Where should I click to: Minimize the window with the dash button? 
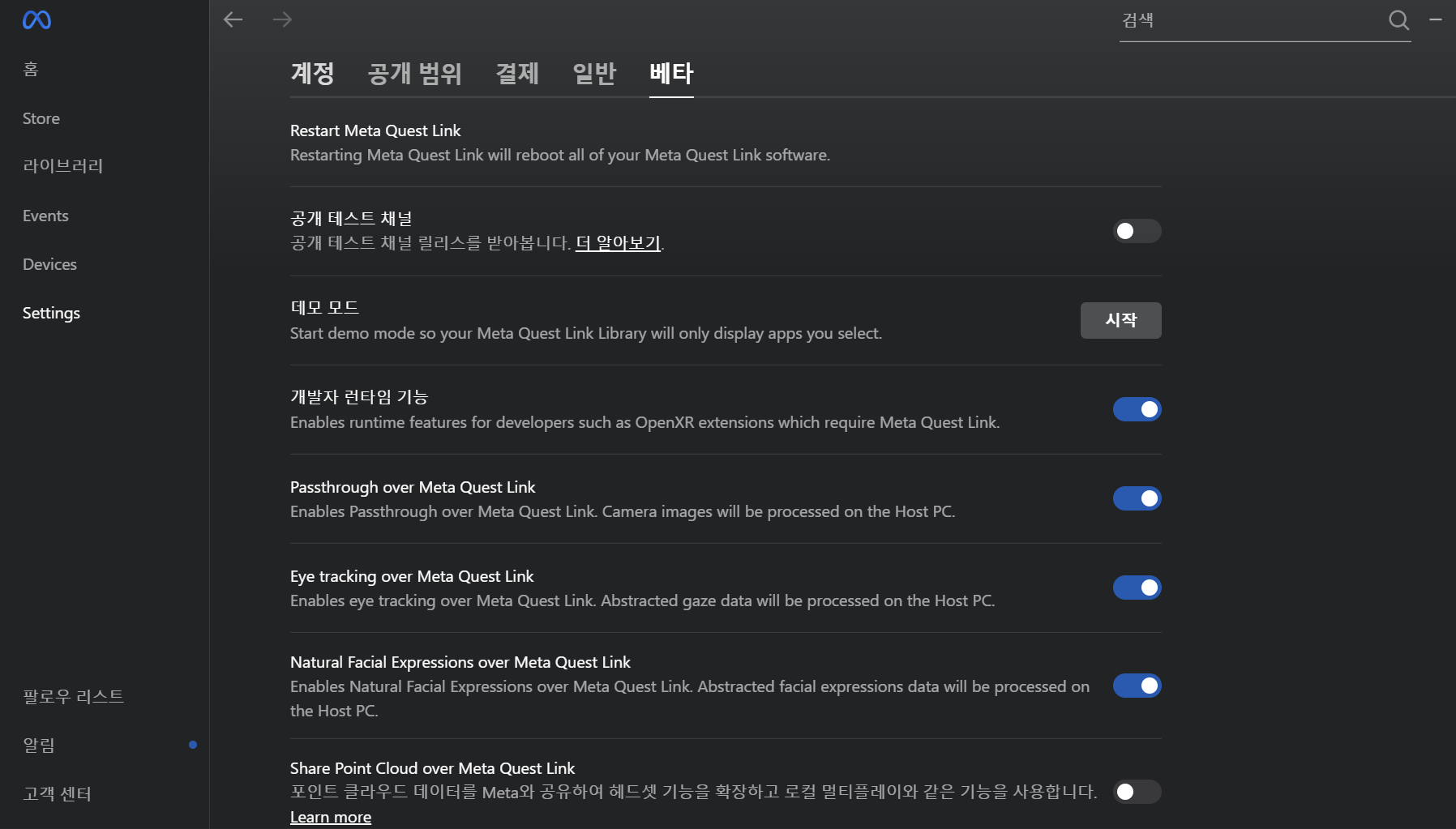point(1436,19)
